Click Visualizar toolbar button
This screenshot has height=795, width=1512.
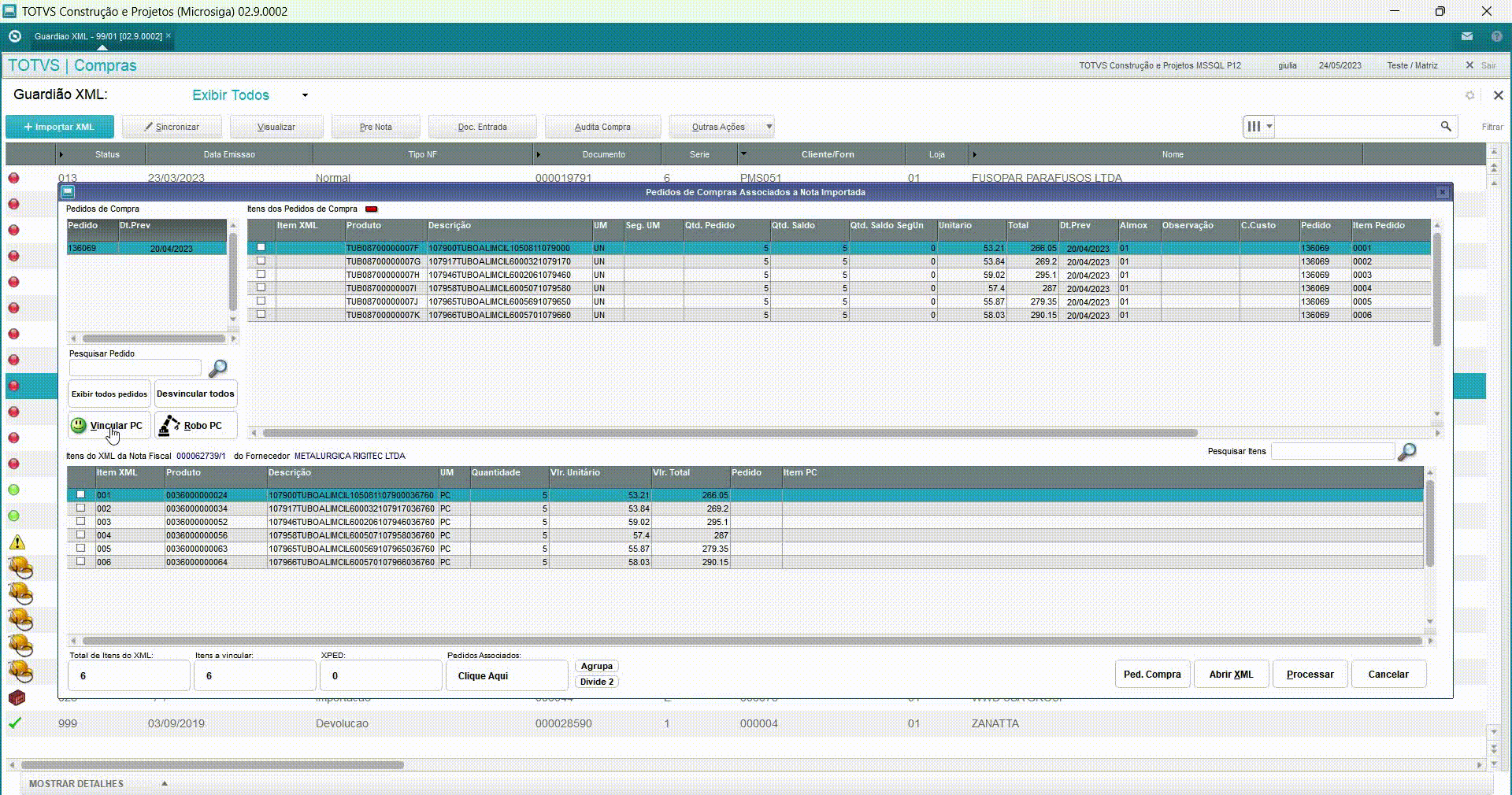276,127
